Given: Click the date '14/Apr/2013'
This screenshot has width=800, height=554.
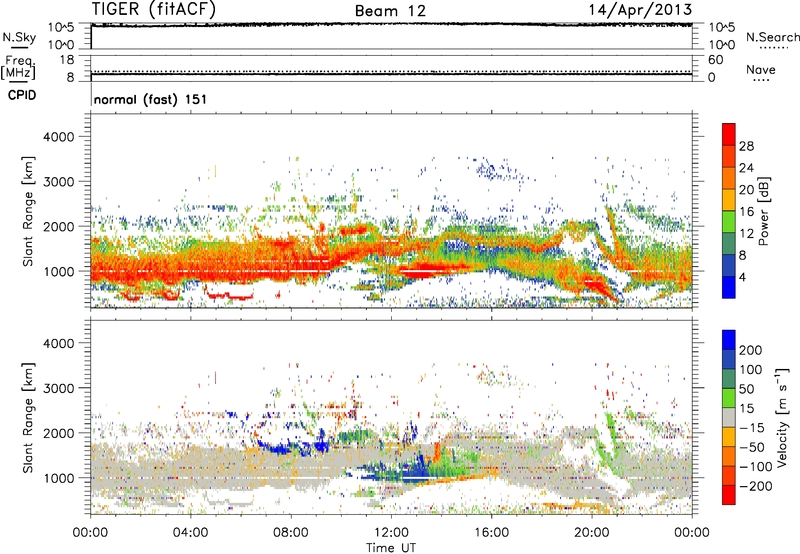Looking at the screenshot, I should pyautogui.click(x=640, y=10).
